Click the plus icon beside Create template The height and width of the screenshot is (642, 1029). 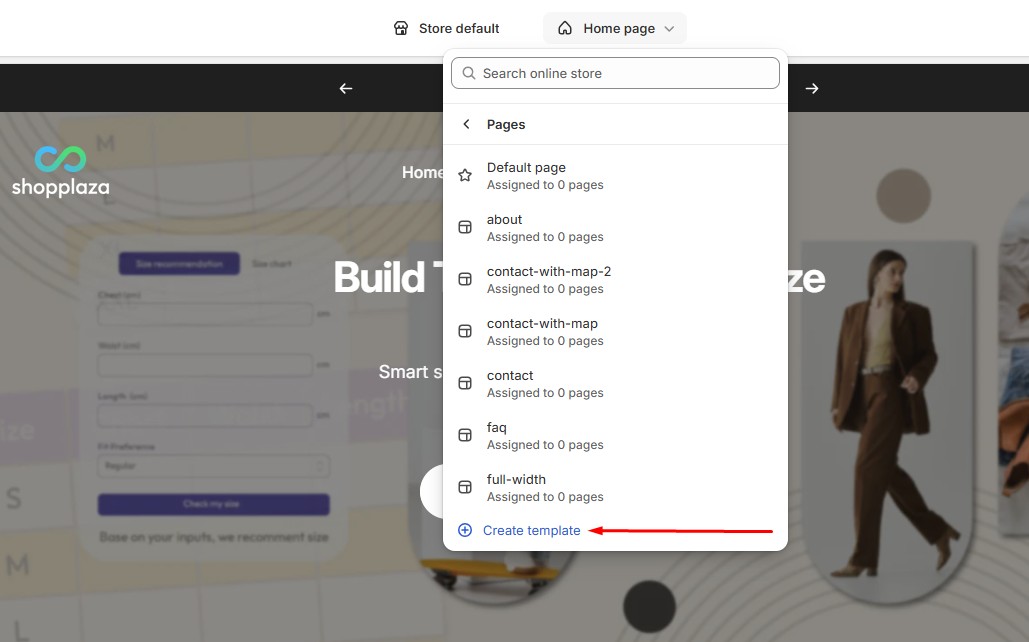click(465, 531)
